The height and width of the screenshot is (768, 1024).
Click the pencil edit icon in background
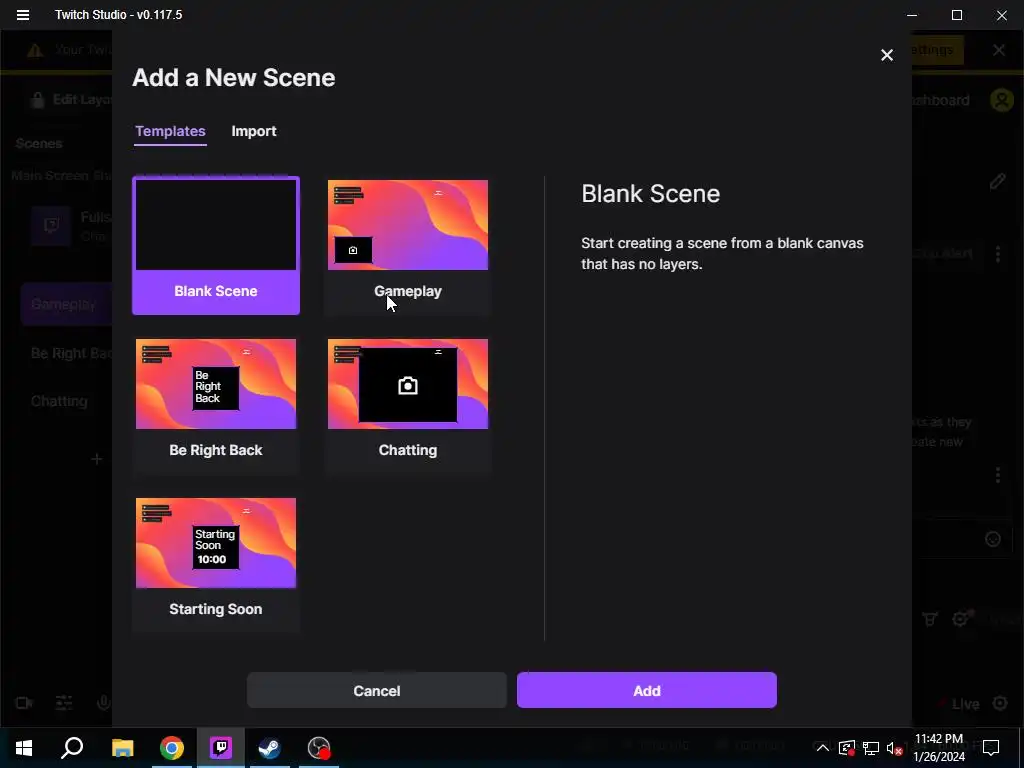coord(997,182)
